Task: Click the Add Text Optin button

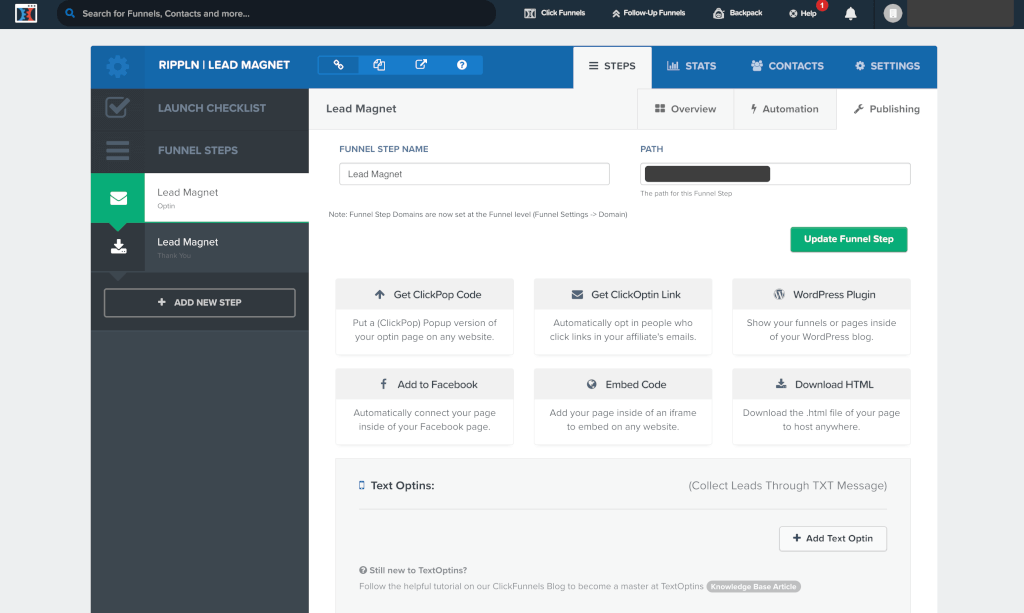Action: (833, 539)
